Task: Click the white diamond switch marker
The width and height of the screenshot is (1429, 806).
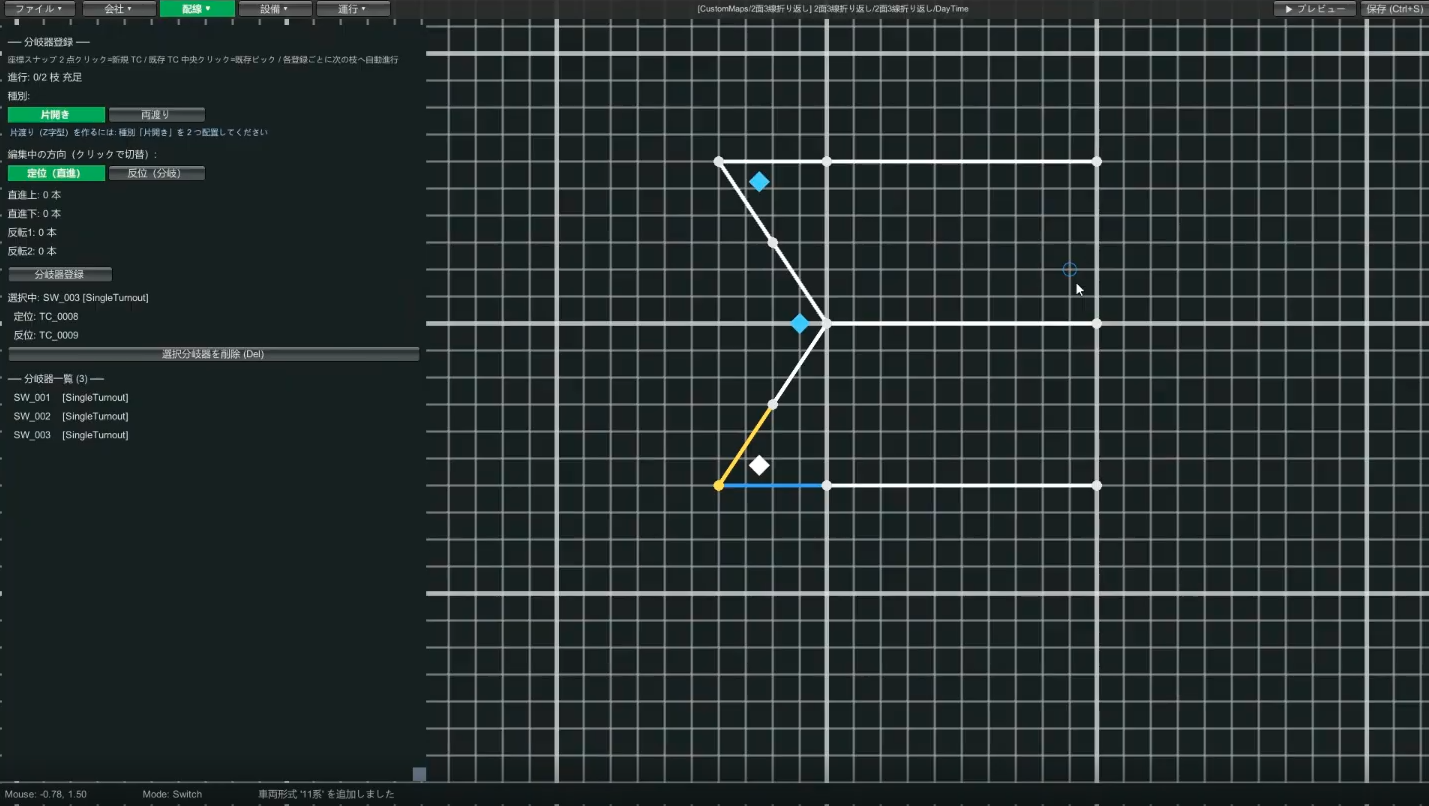Action: pos(759,465)
